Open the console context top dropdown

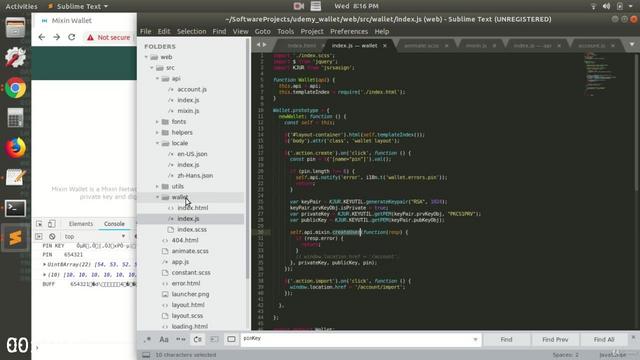click(95, 236)
